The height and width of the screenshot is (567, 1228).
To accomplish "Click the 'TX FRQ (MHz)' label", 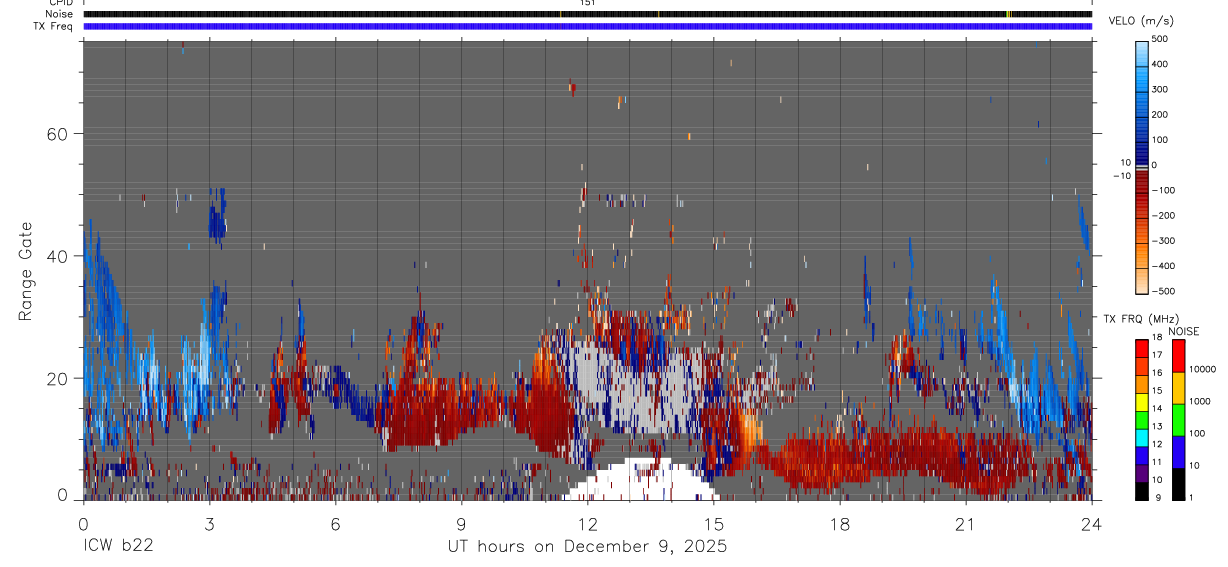I will [x=1141, y=318].
